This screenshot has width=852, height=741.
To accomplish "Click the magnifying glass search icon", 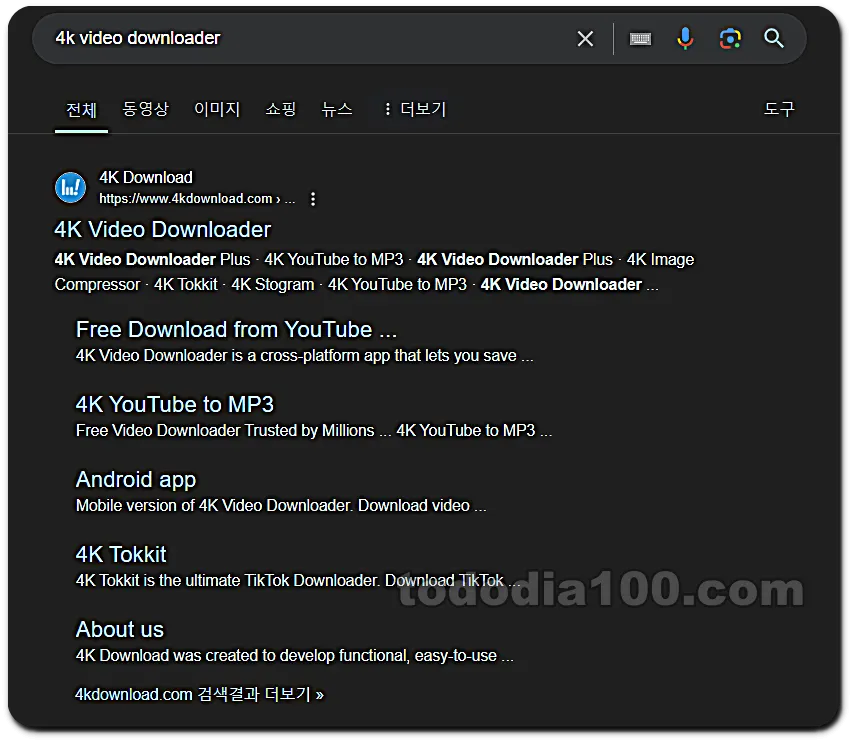I will pyautogui.click(x=774, y=38).
